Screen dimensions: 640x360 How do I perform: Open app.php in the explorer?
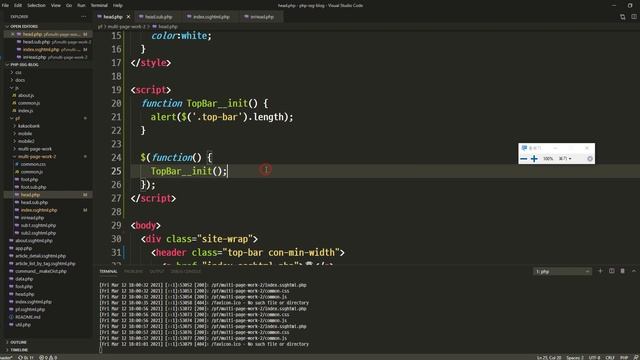click(24, 248)
